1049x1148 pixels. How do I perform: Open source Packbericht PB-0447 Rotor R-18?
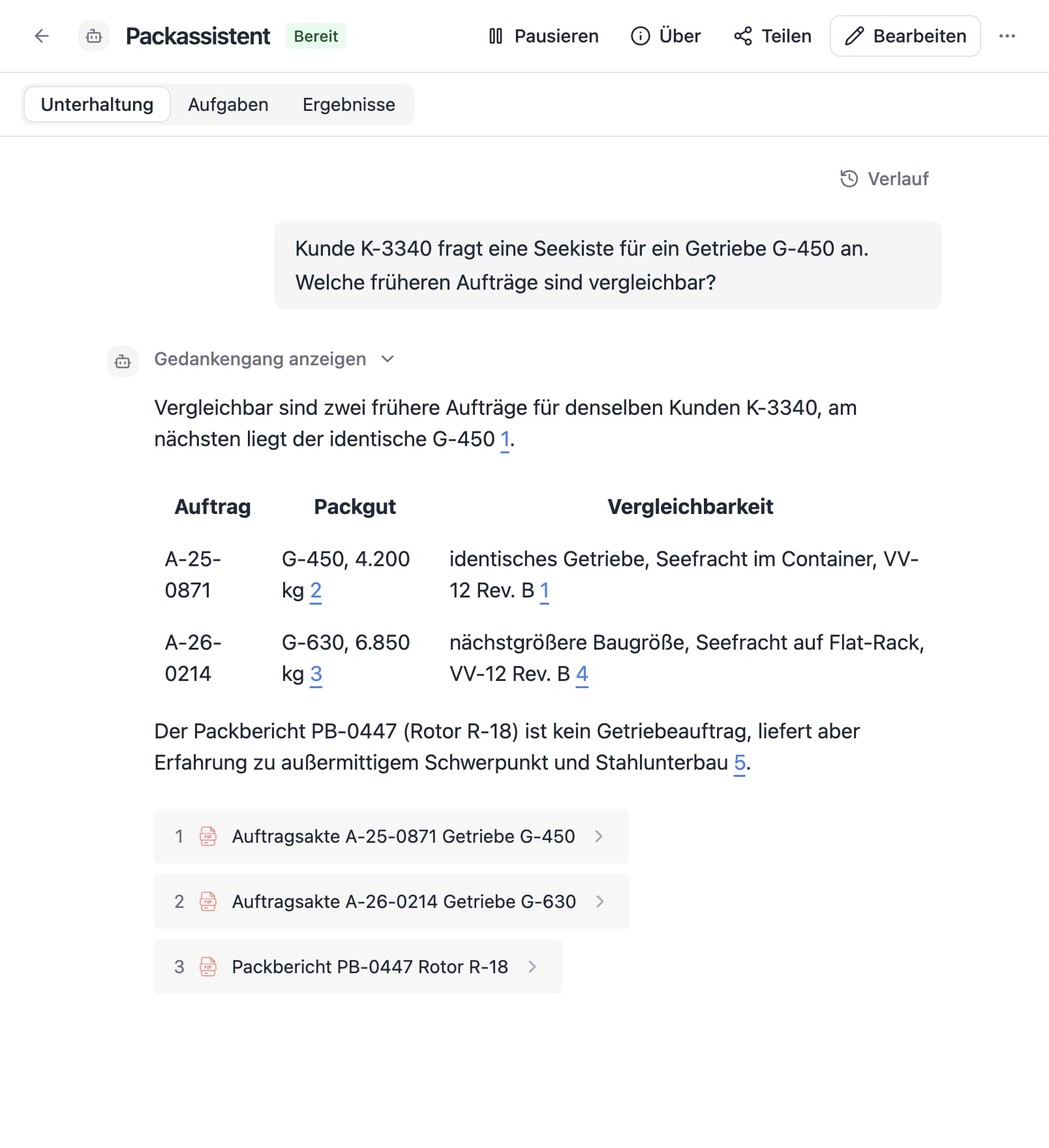pyautogui.click(x=358, y=967)
